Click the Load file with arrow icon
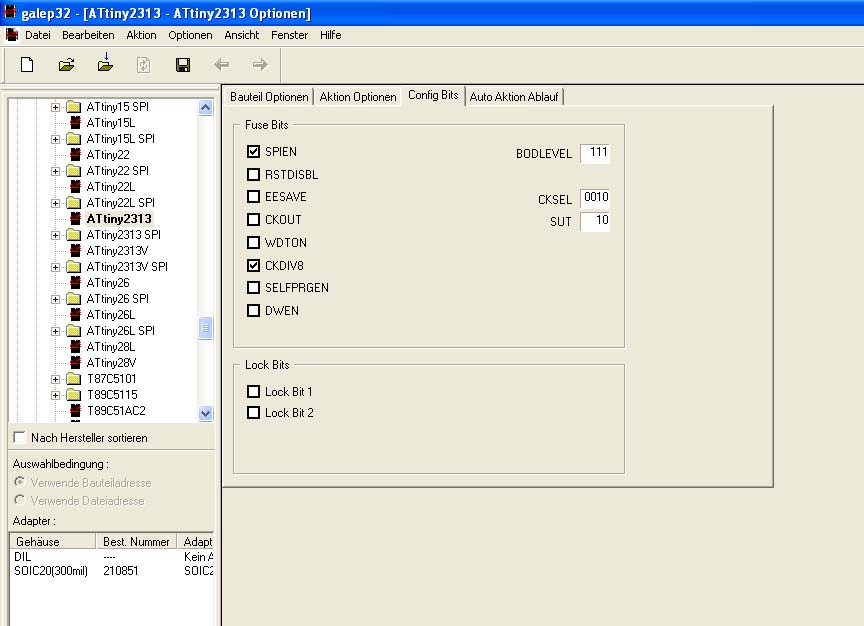The height and width of the screenshot is (626, 864). pos(105,63)
